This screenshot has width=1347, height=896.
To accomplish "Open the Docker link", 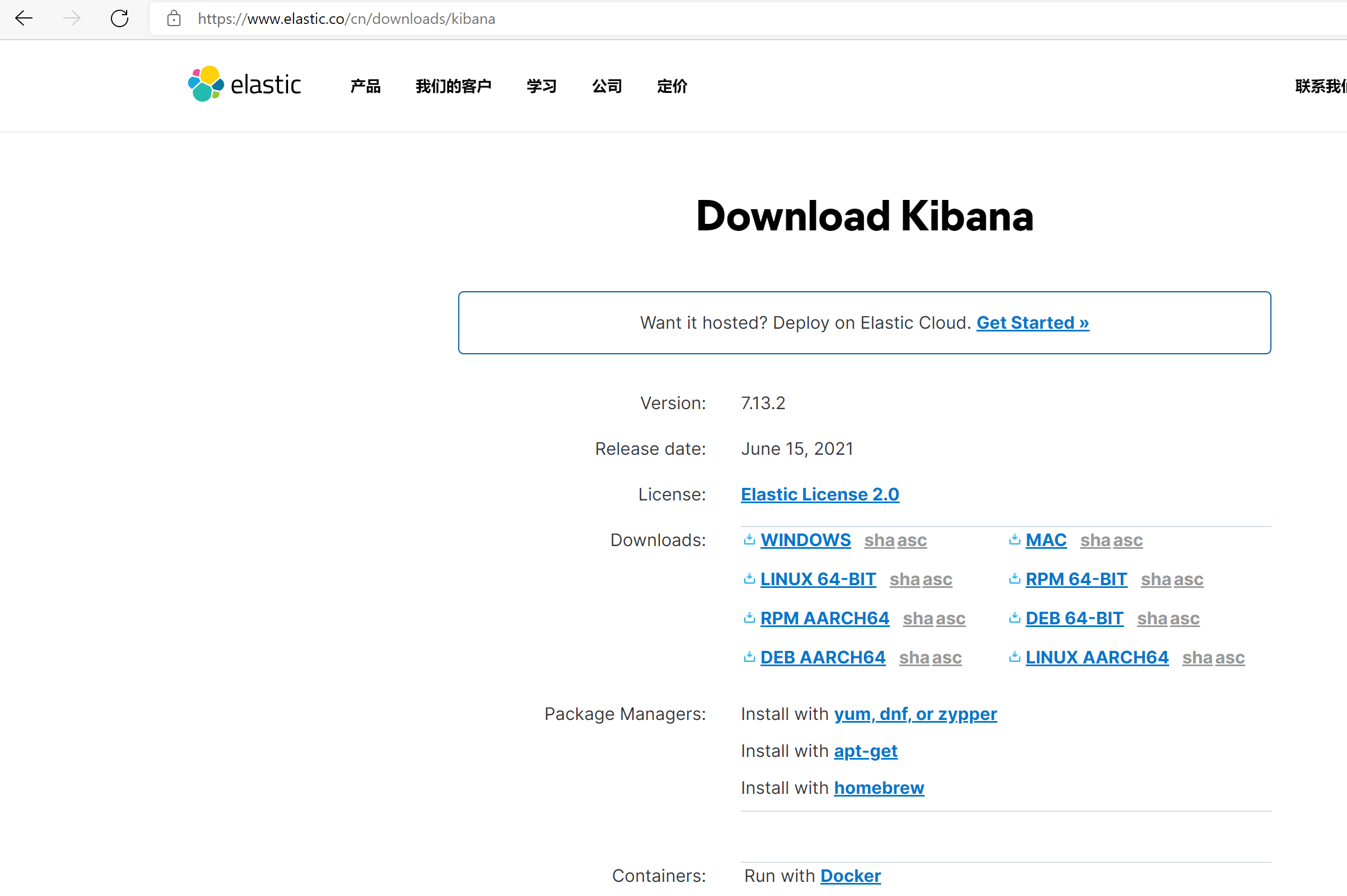I will click(850, 875).
